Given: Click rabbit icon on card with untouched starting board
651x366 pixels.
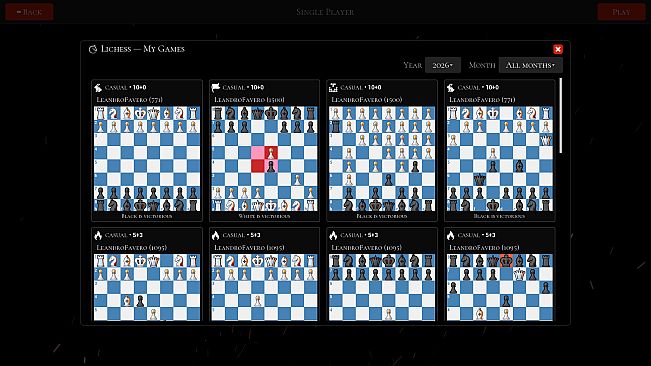Looking at the screenshot, I should coord(98,88).
